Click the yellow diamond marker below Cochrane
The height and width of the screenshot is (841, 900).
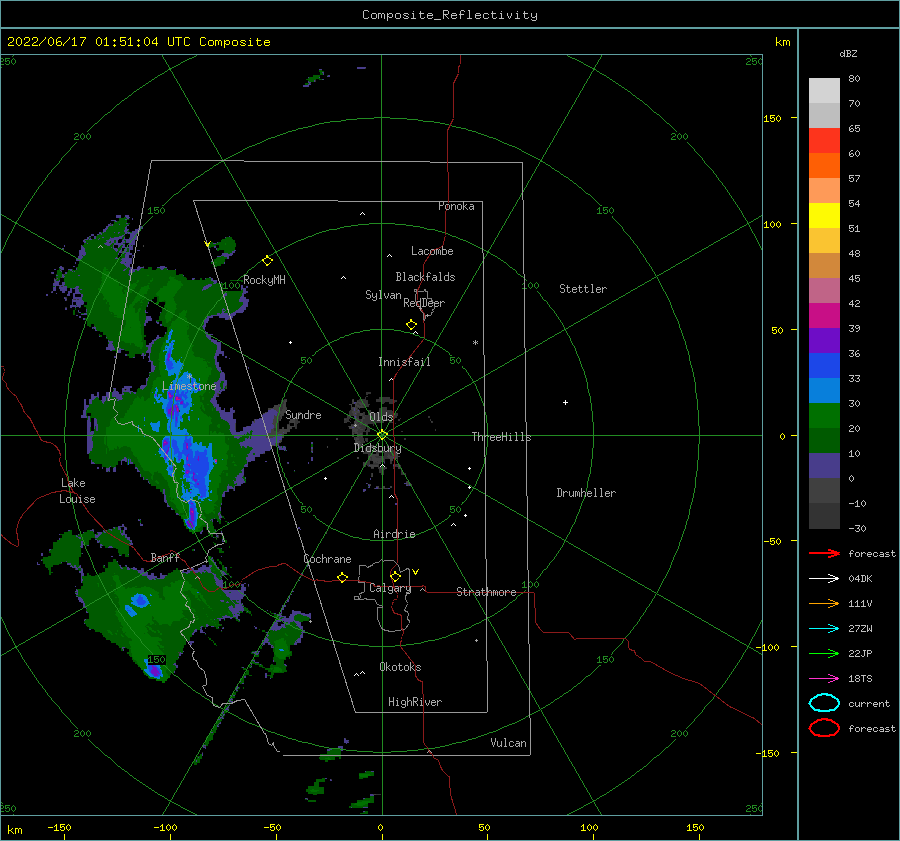pos(343,577)
